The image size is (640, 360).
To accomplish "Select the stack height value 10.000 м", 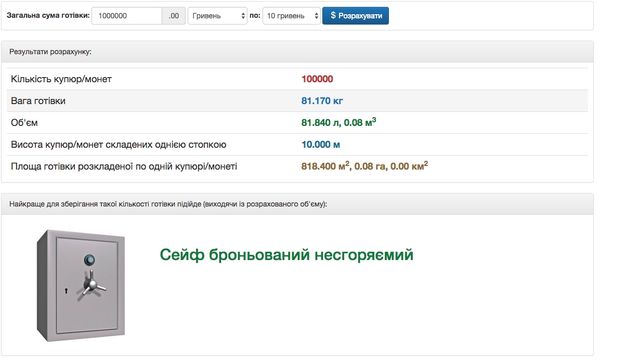I will [321, 144].
